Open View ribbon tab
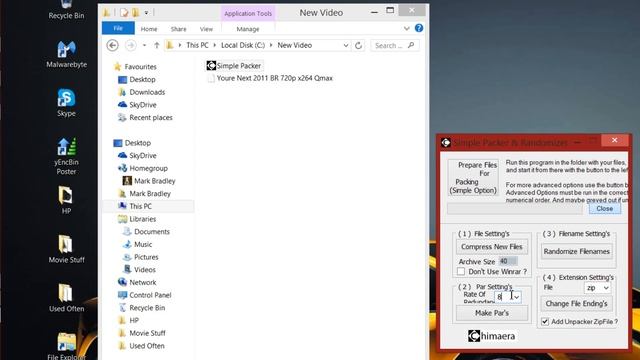This screenshot has width=640, height=360. click(206, 29)
